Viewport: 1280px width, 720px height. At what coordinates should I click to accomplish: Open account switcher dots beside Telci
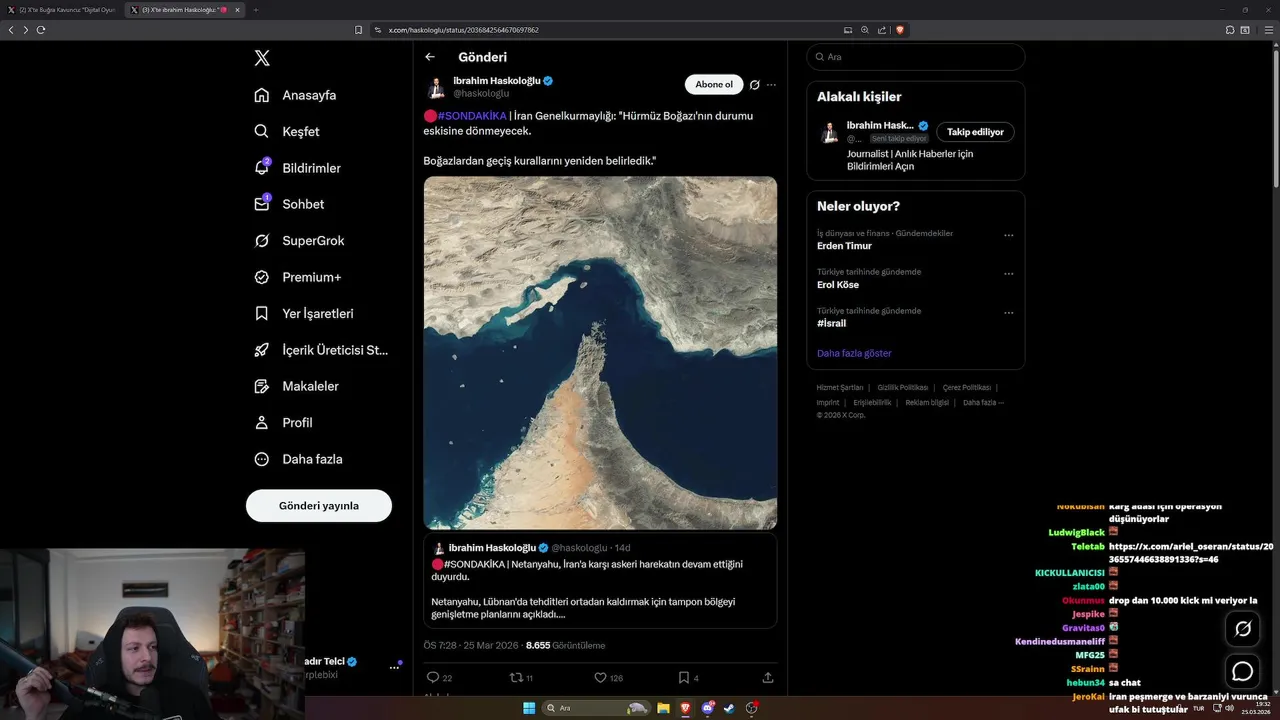[x=394, y=667]
